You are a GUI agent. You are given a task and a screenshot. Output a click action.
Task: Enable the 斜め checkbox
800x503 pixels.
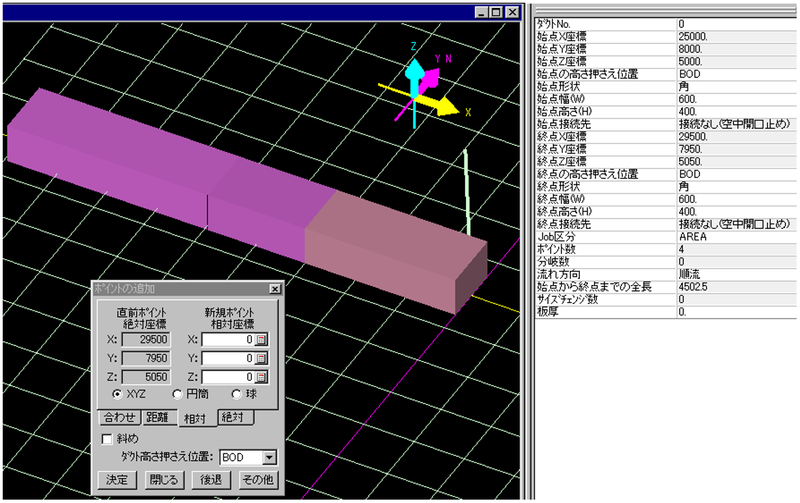[x=108, y=437]
